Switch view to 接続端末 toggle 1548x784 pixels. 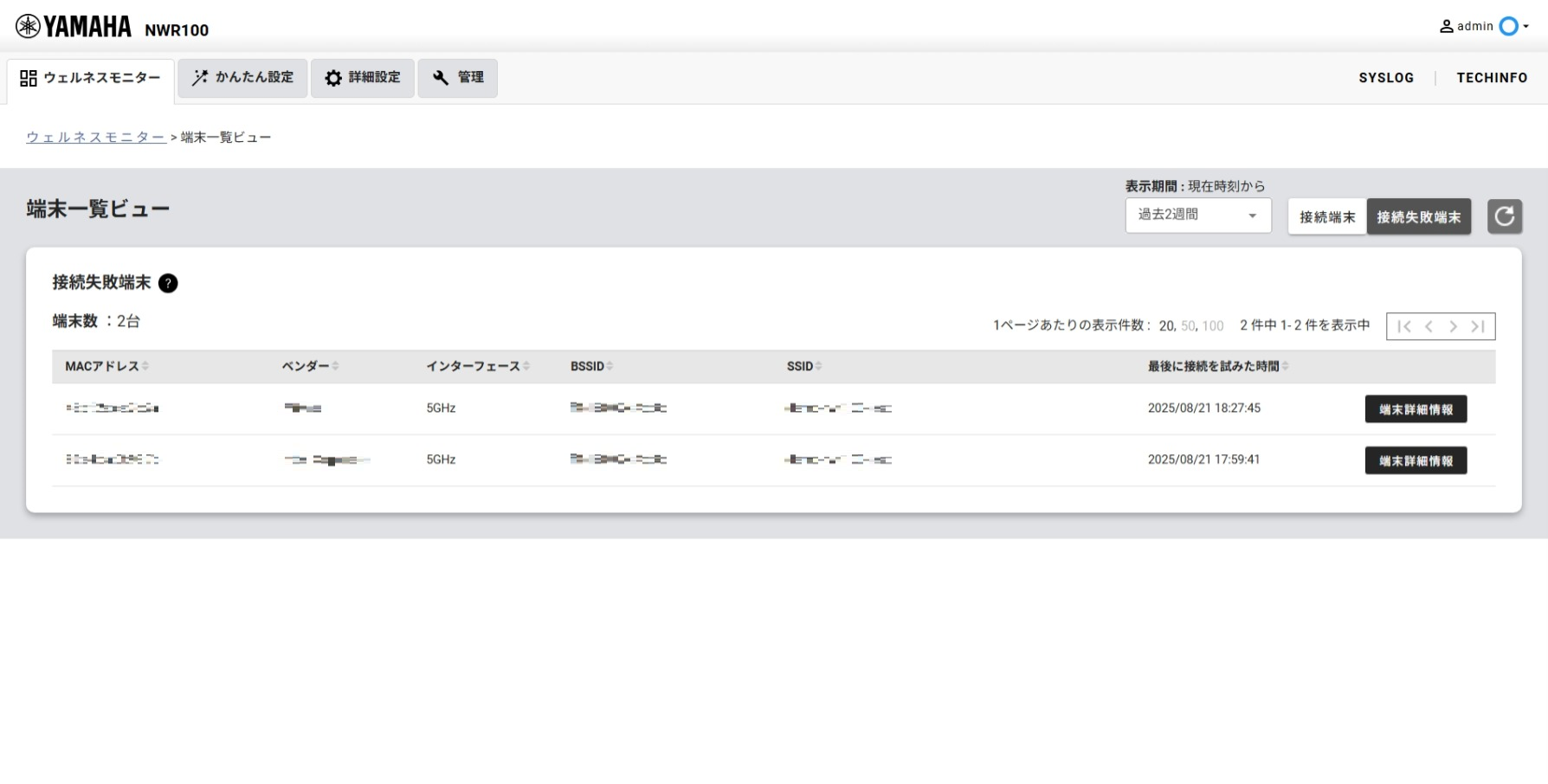(1326, 217)
